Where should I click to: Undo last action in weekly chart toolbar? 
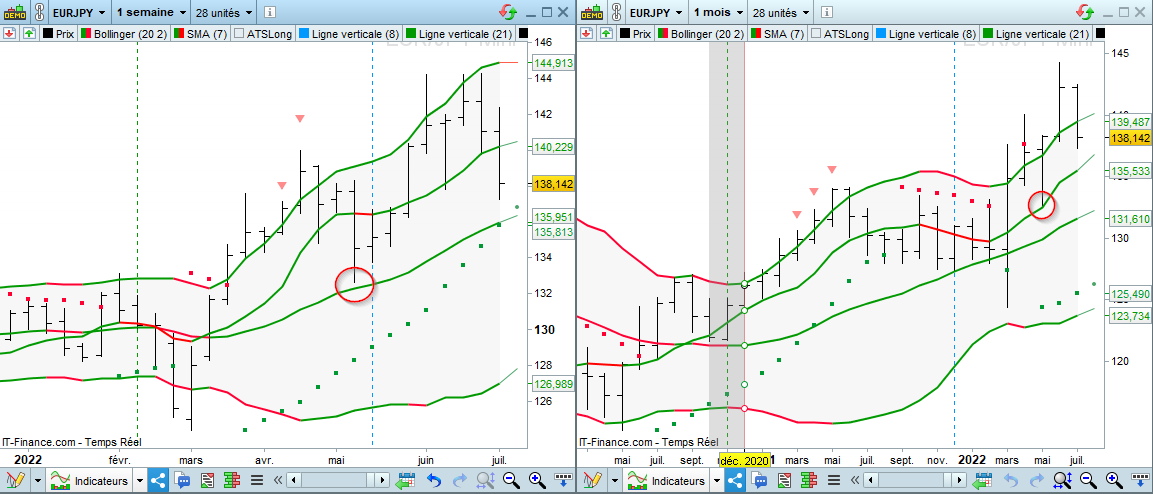[434, 481]
